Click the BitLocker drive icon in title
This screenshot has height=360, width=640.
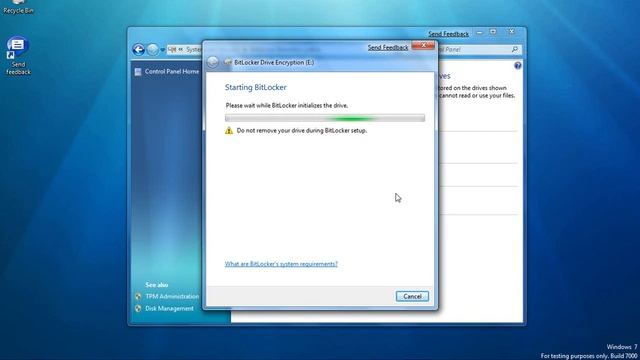[228, 62]
